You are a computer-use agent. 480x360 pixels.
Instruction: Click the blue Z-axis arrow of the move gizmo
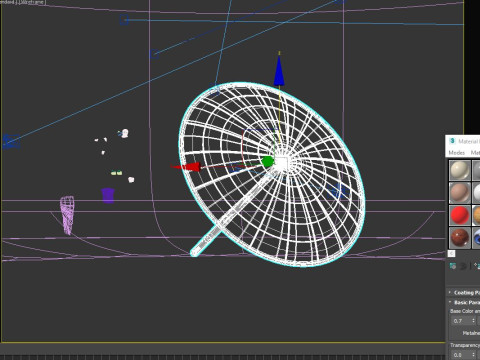(279, 71)
